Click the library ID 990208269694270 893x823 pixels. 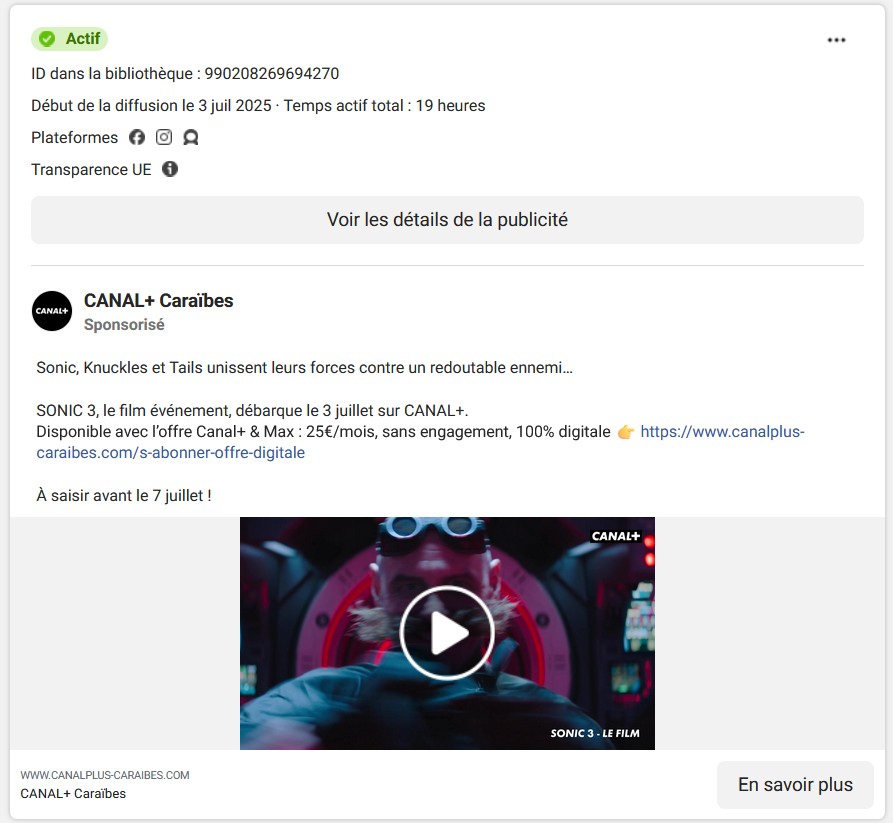(272, 73)
